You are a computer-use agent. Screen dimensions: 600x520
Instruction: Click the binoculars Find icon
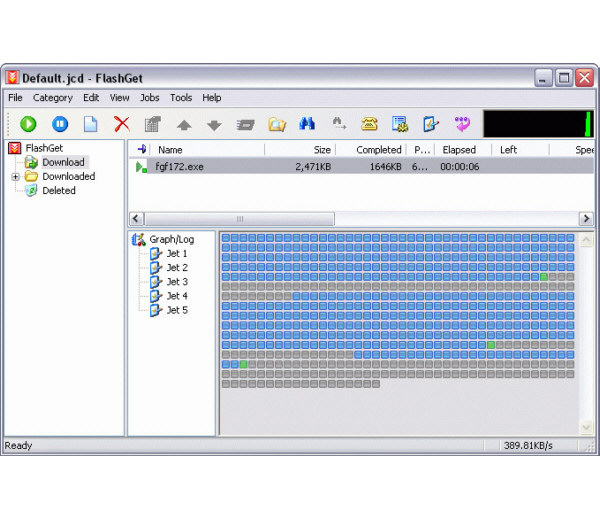[x=307, y=124]
